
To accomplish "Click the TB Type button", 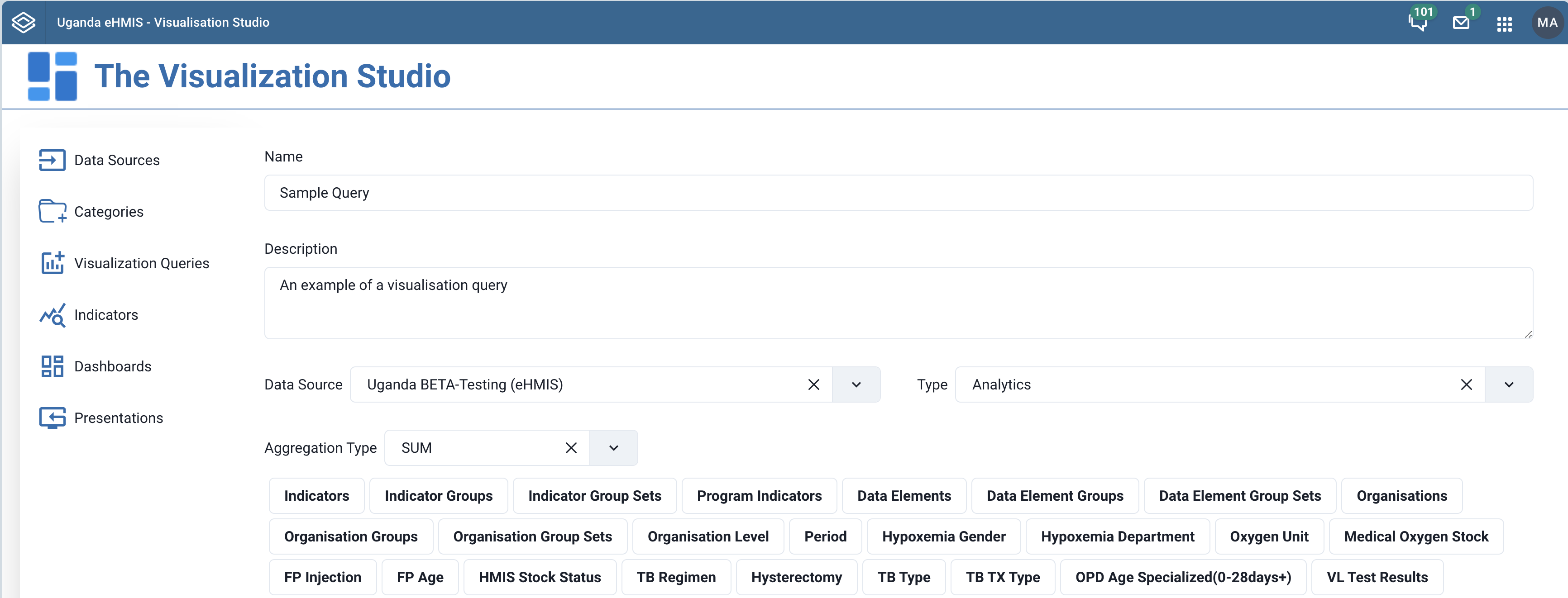I will click(x=904, y=577).
